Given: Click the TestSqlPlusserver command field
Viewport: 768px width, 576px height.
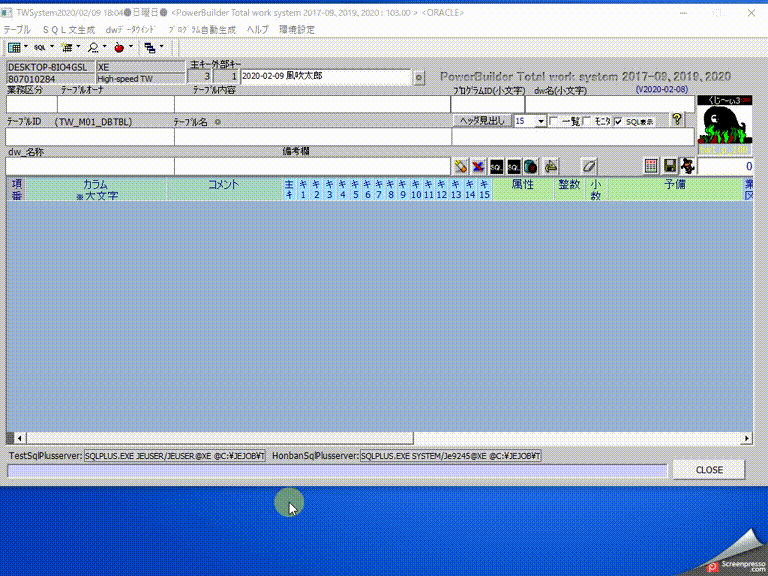Looking at the screenshot, I should pos(175,456).
